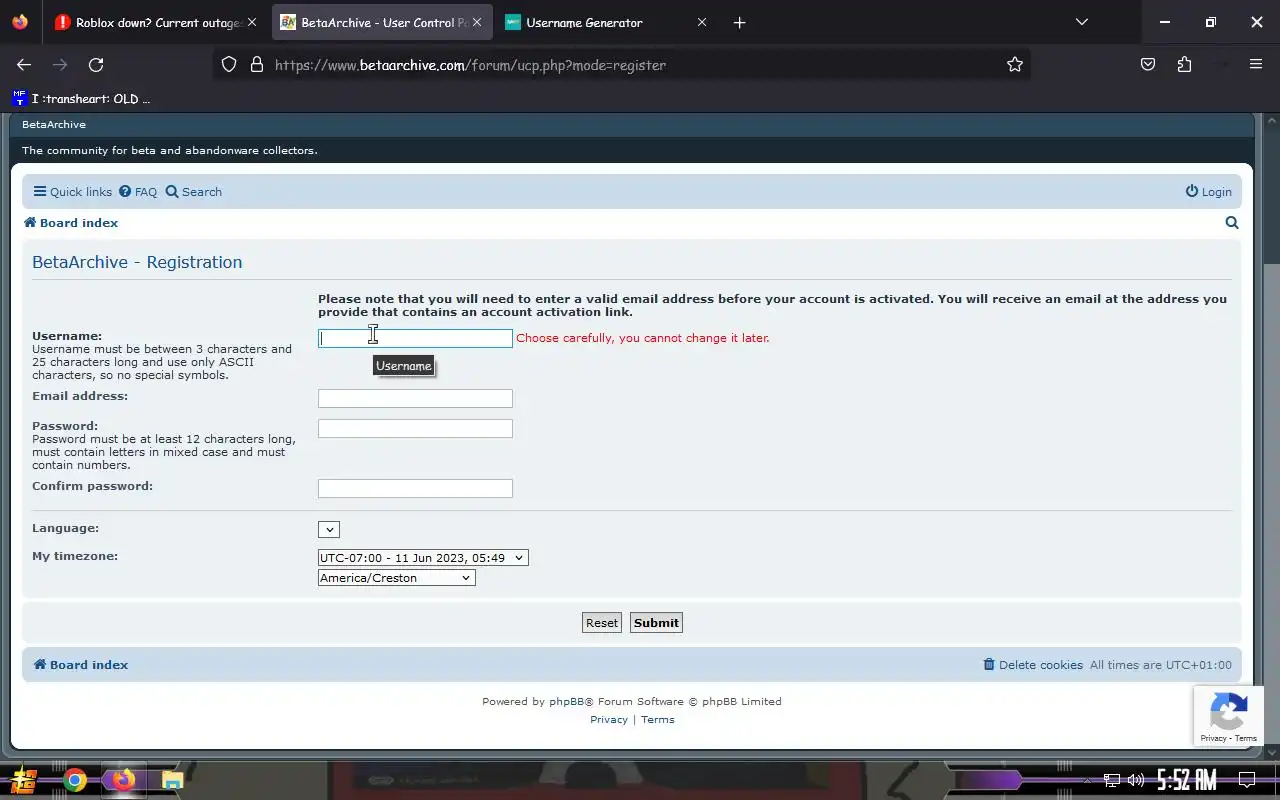Viewport: 1280px width, 800px height.
Task: Open the Windows Start menu icon
Action: pyautogui.click(x=24, y=780)
